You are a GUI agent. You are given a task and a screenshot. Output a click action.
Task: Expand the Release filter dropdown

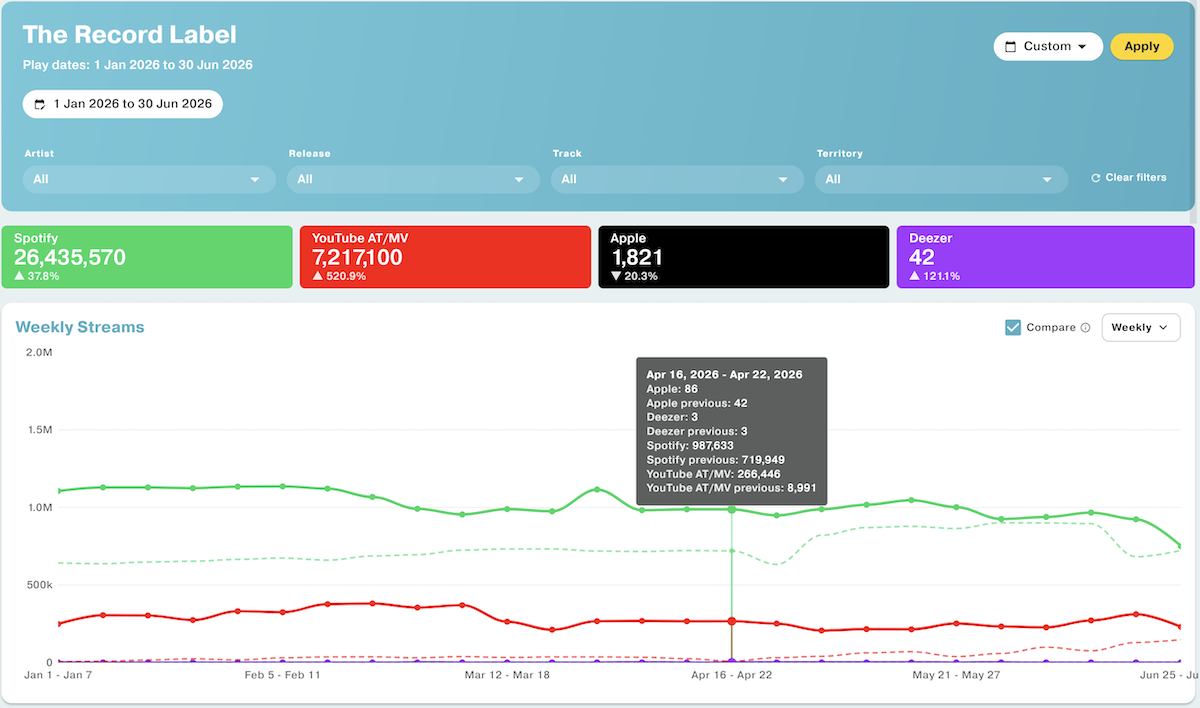tap(413, 179)
